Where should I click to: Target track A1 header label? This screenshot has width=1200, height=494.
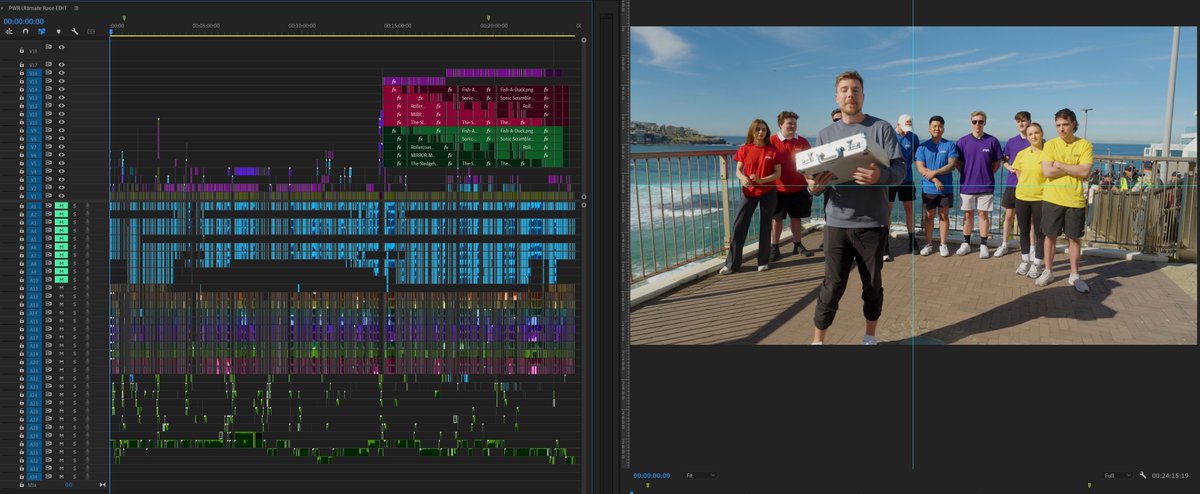33,206
